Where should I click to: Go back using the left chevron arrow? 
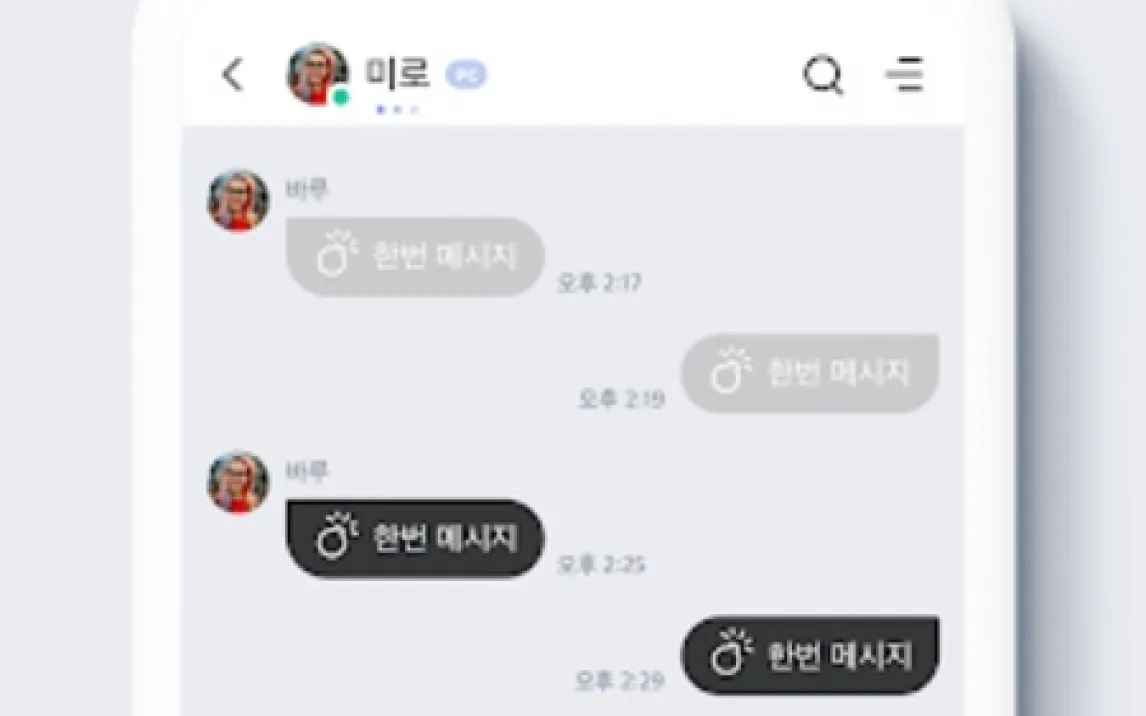[233, 75]
